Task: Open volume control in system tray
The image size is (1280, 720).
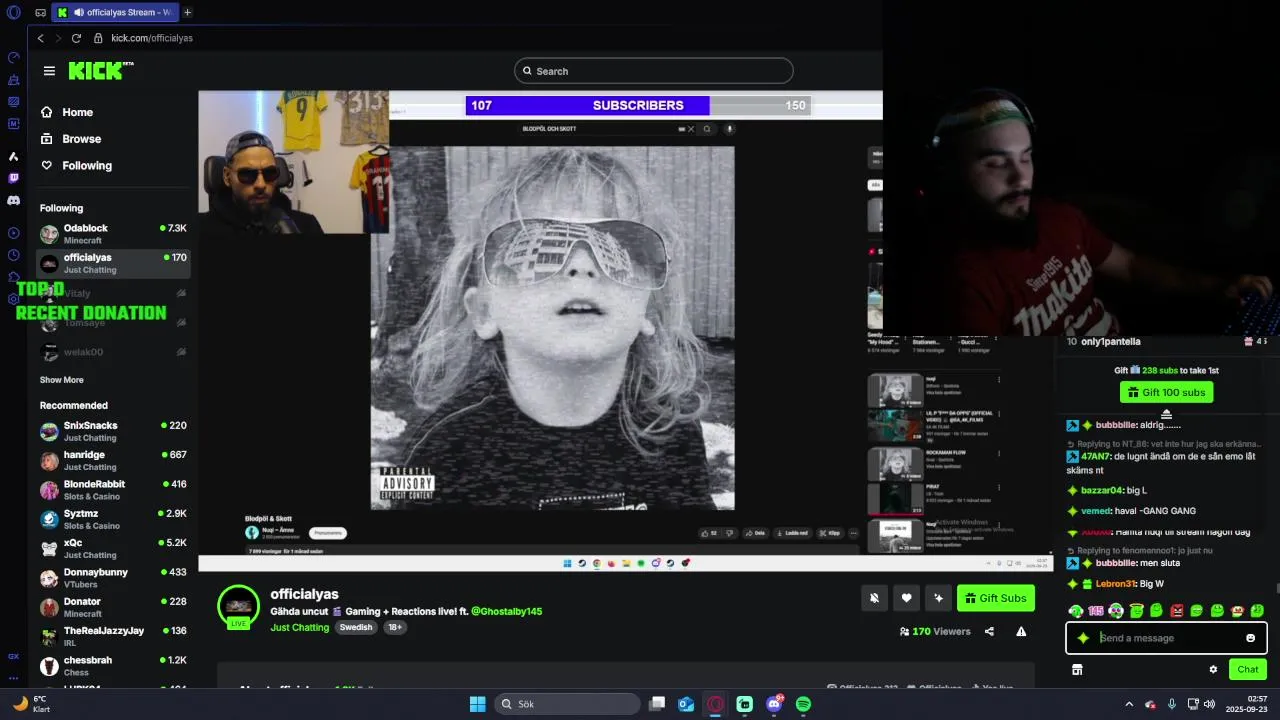Action: [x=1210, y=704]
